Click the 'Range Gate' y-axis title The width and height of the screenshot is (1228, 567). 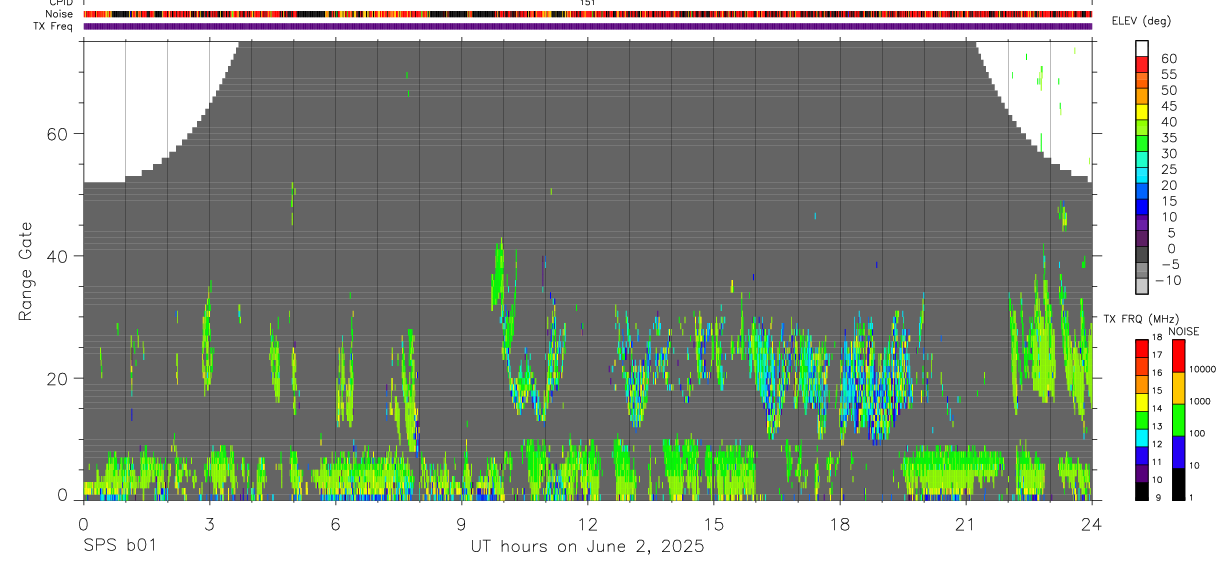click(x=26, y=272)
